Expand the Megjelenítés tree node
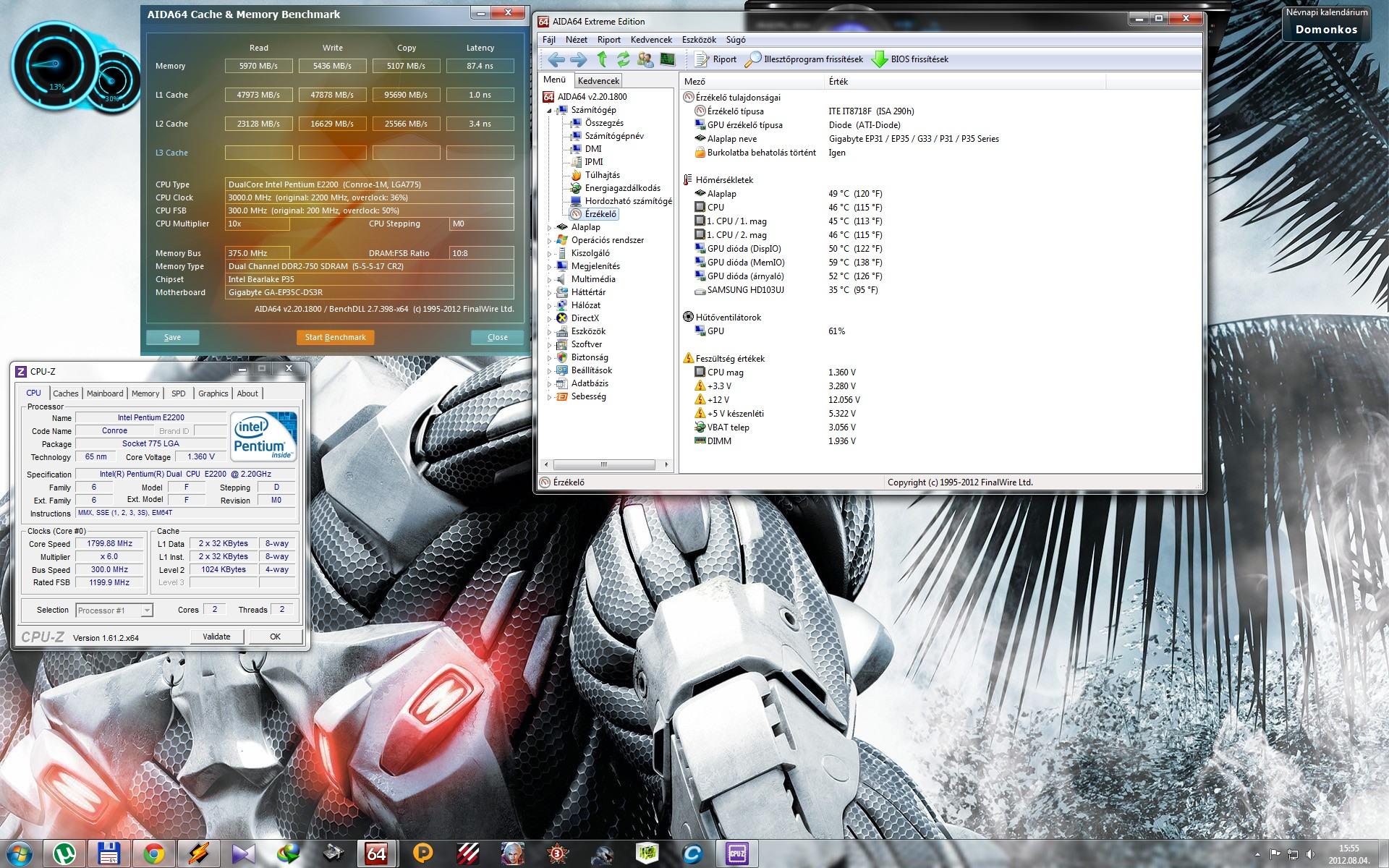The image size is (1389, 868). pos(549,267)
